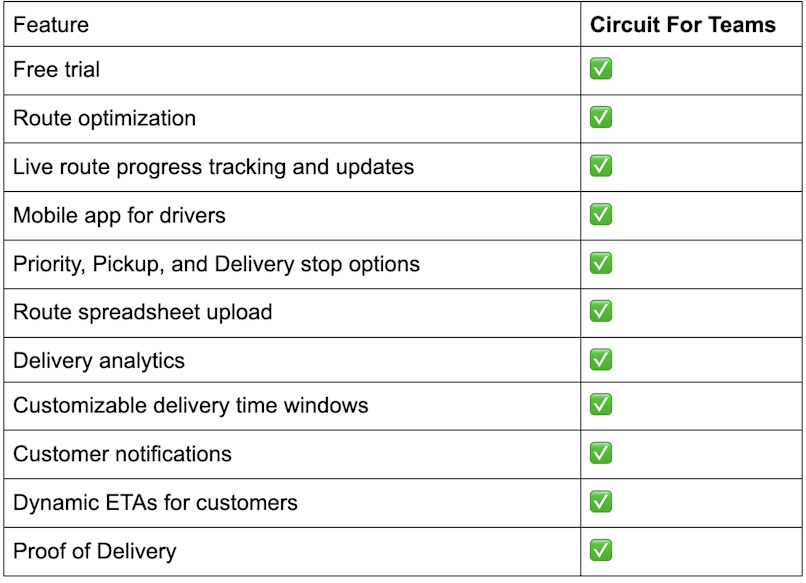Click the checkmark beside Priority, Pickup, and Delivery

click(600, 263)
